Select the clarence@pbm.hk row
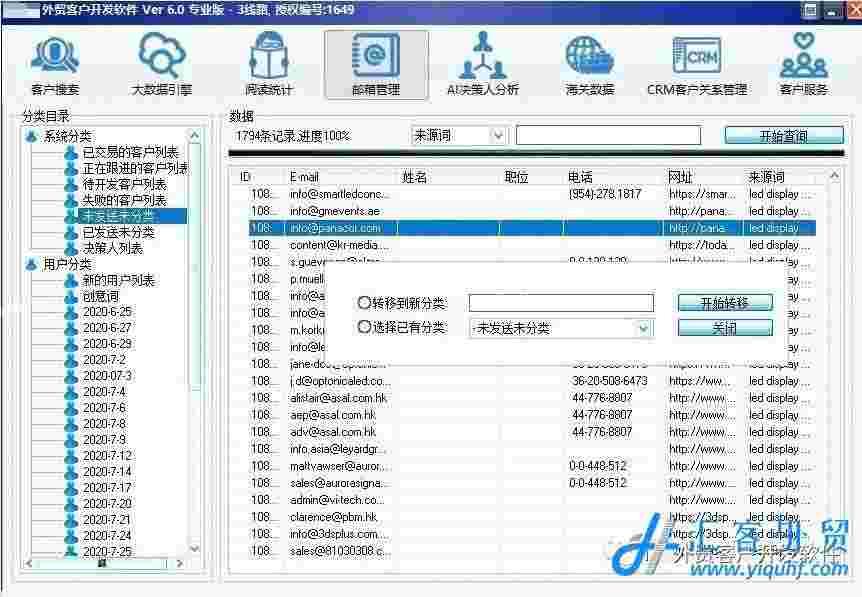Viewport: 862px width, 597px height. 532,517
